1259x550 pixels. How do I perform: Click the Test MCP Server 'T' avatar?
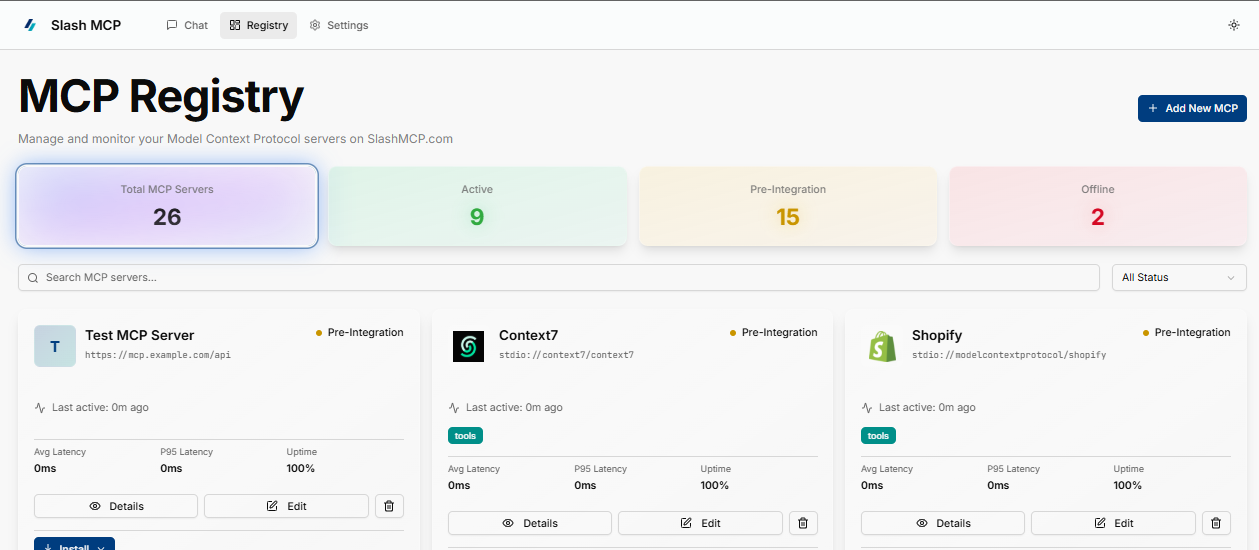coord(55,346)
